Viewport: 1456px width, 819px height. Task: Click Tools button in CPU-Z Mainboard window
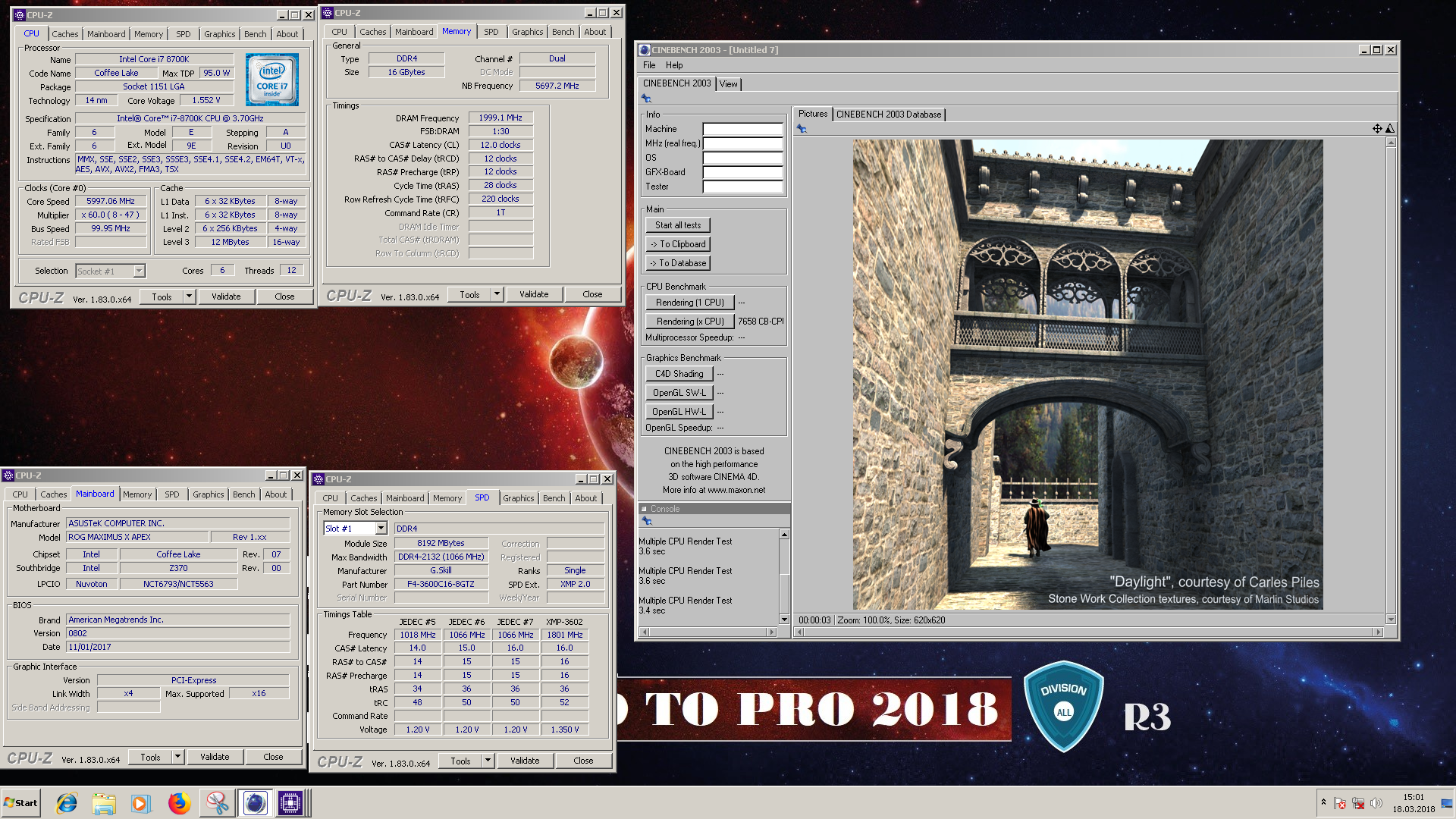pos(150,757)
